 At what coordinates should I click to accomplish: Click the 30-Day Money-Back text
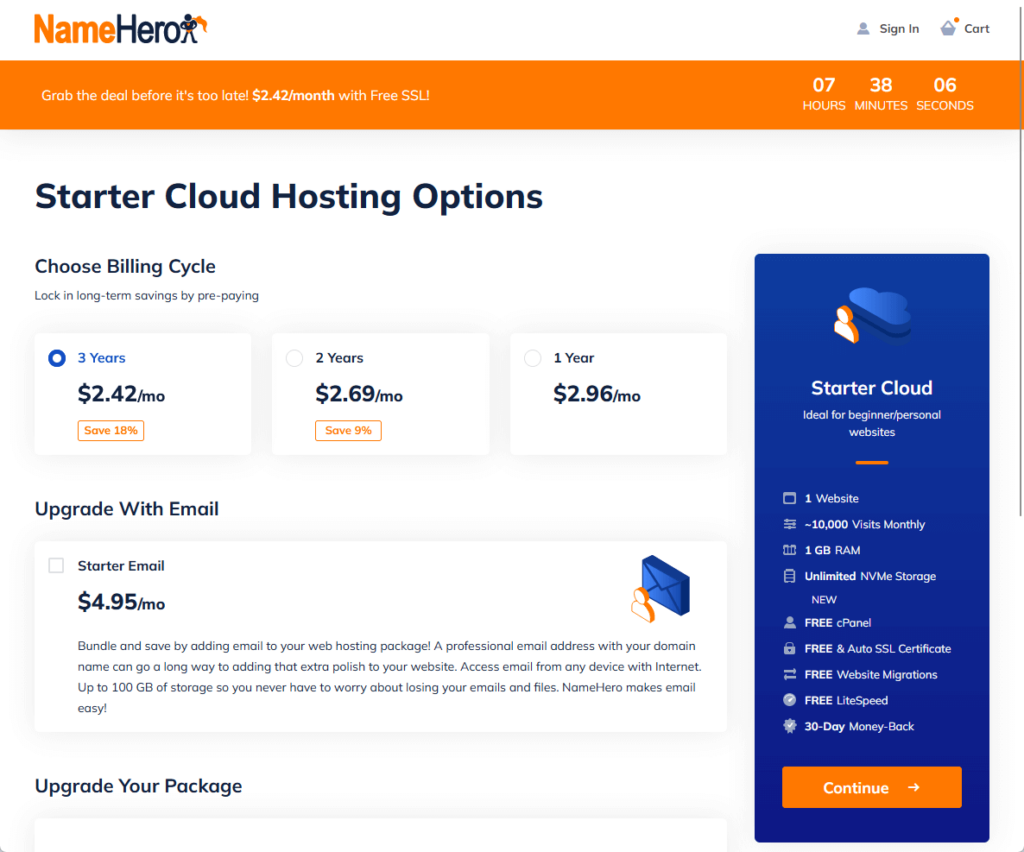859,726
